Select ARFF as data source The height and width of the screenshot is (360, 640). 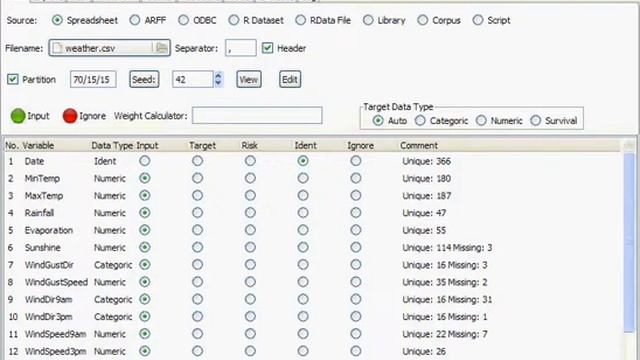click(135, 20)
